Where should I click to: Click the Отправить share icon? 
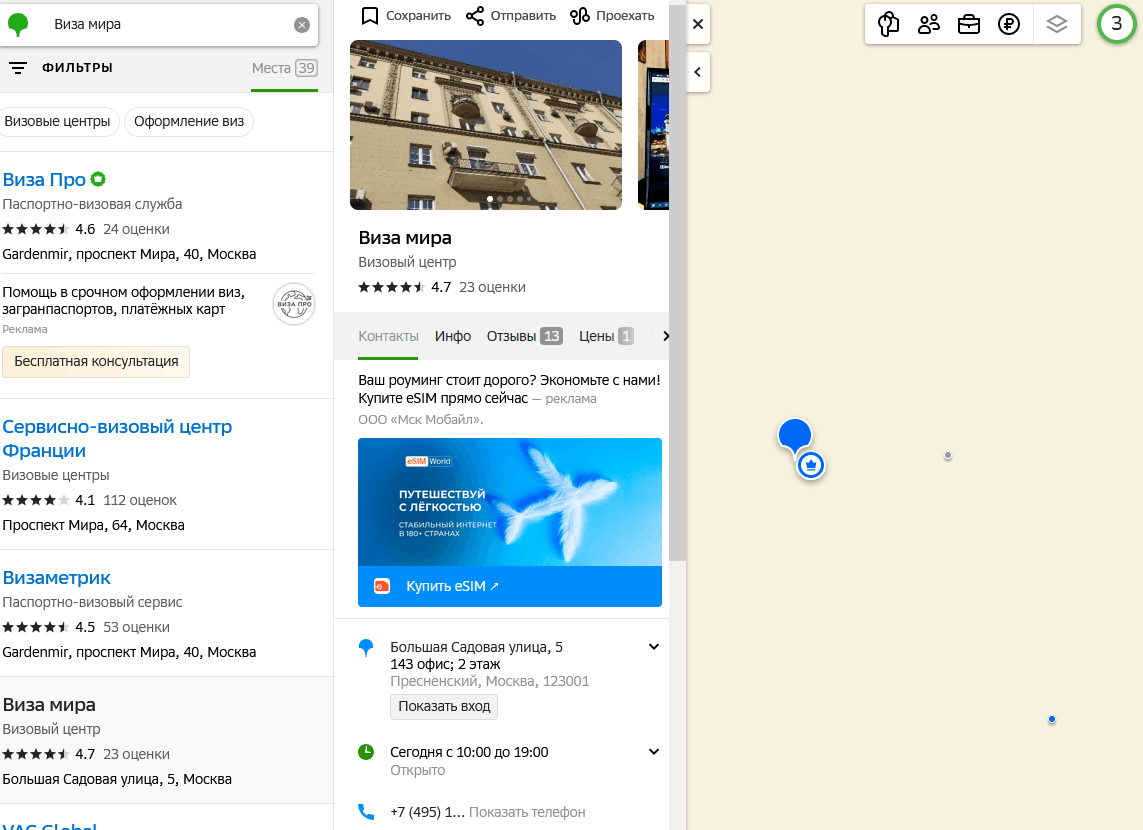475,16
